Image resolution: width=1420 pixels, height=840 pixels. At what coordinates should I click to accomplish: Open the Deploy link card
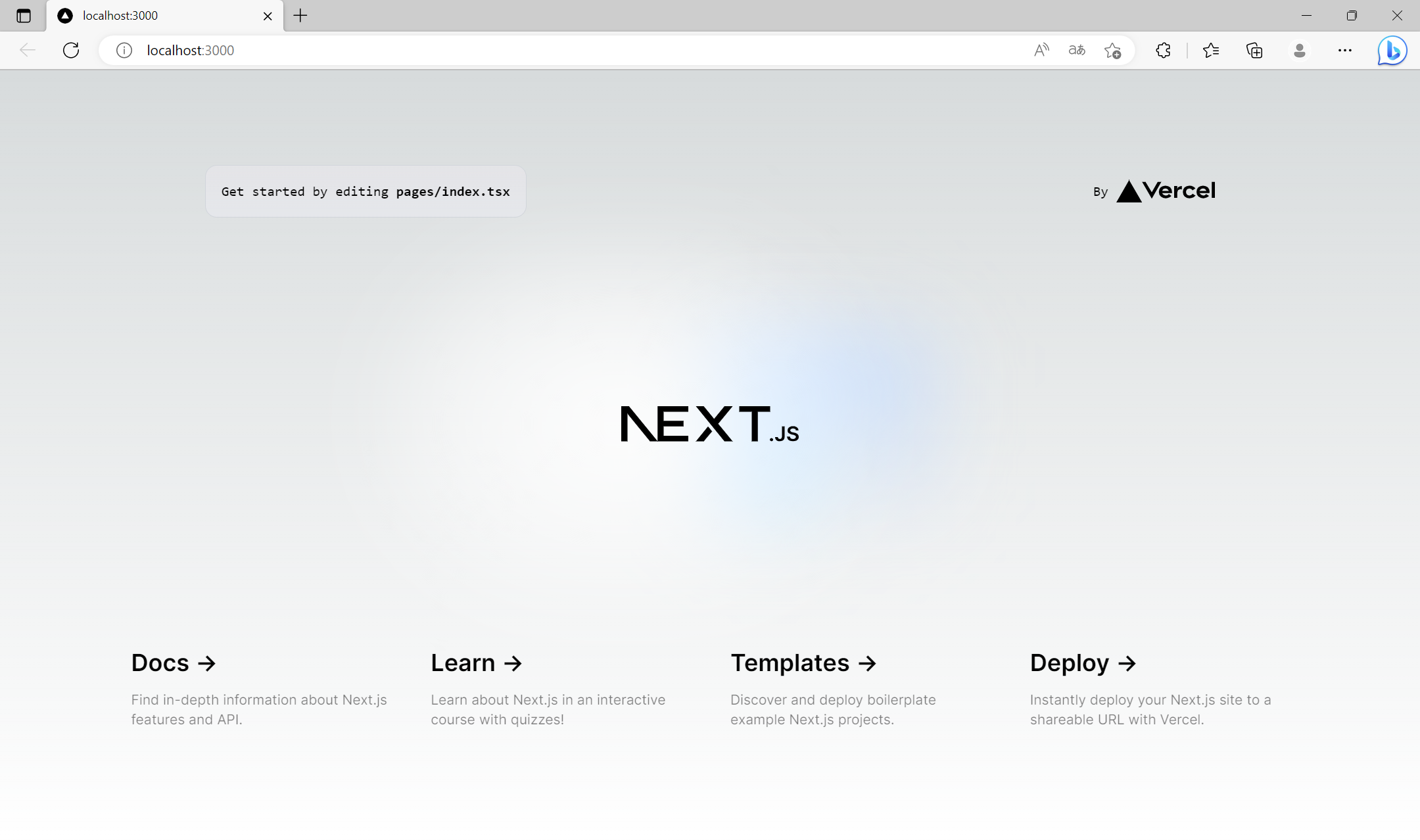(1160, 689)
